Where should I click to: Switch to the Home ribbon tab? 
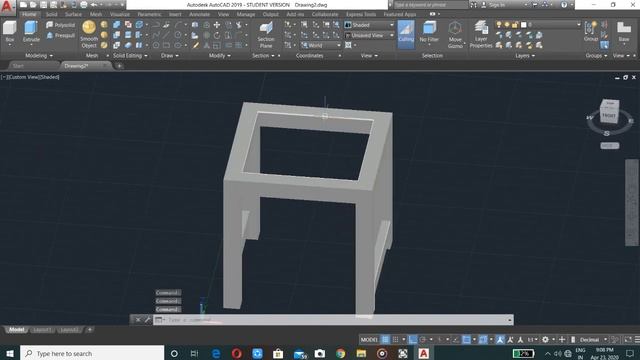[x=29, y=14]
